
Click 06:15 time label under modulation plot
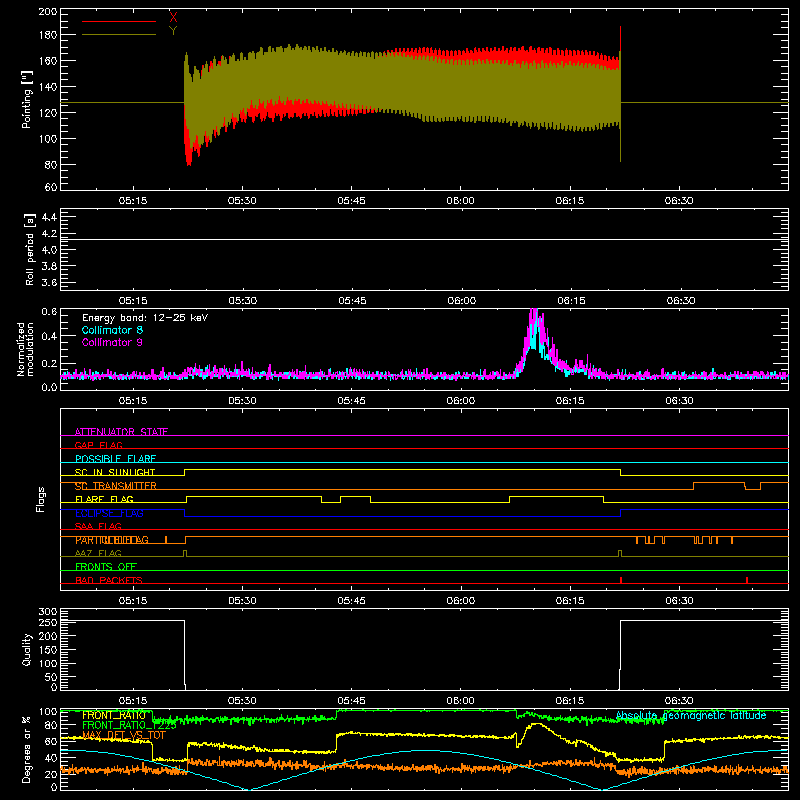[x=570, y=401]
